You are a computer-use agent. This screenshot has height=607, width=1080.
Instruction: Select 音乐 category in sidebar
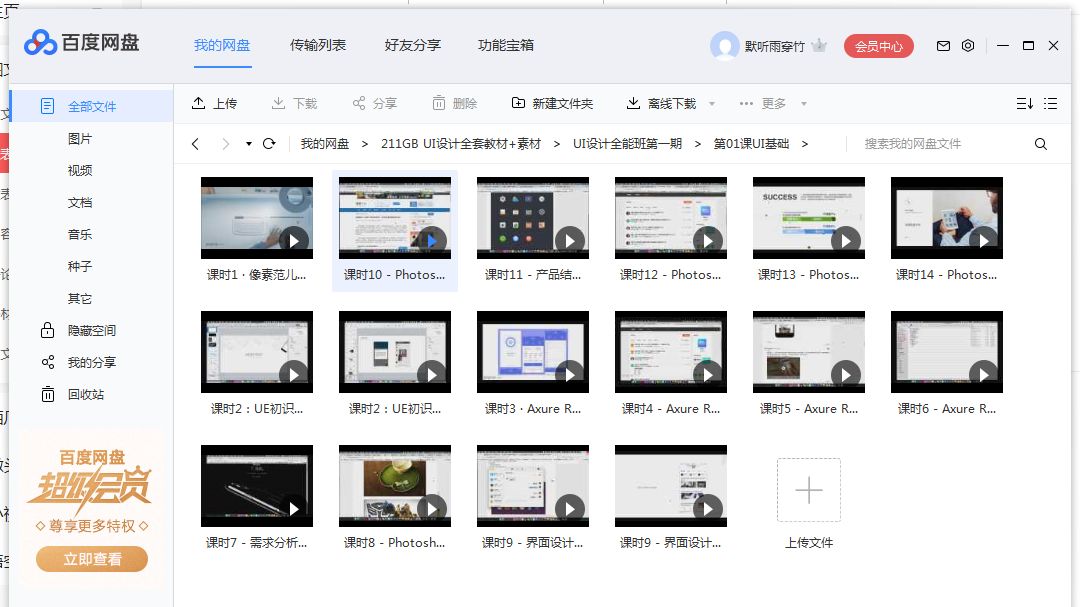[80, 234]
